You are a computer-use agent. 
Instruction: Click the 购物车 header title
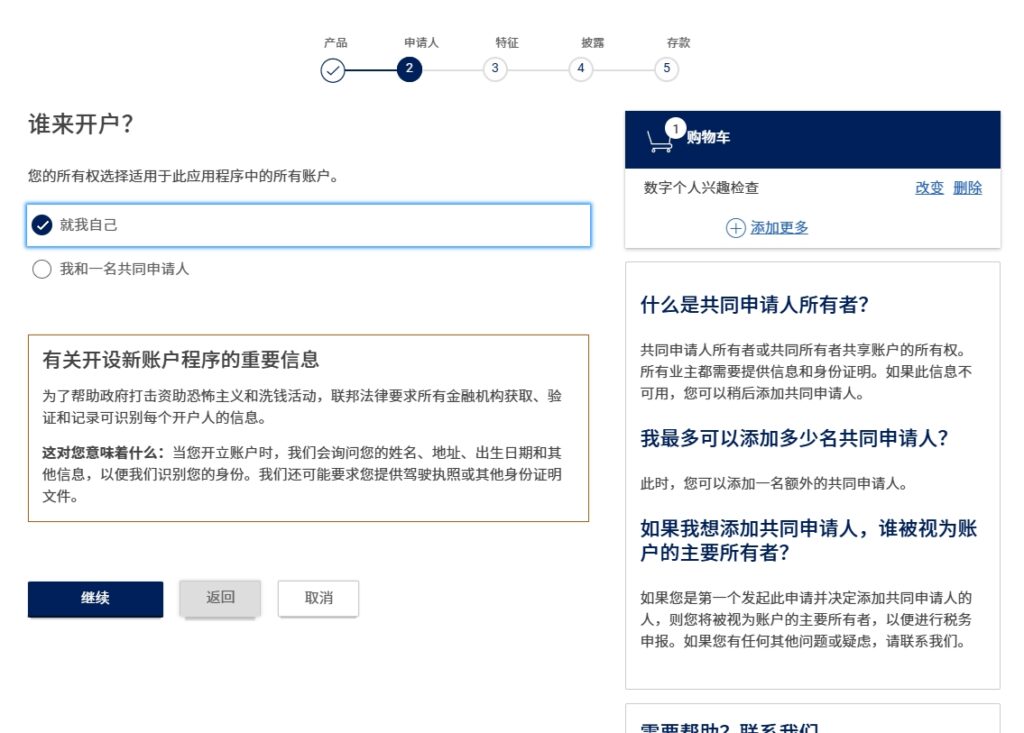coord(708,137)
